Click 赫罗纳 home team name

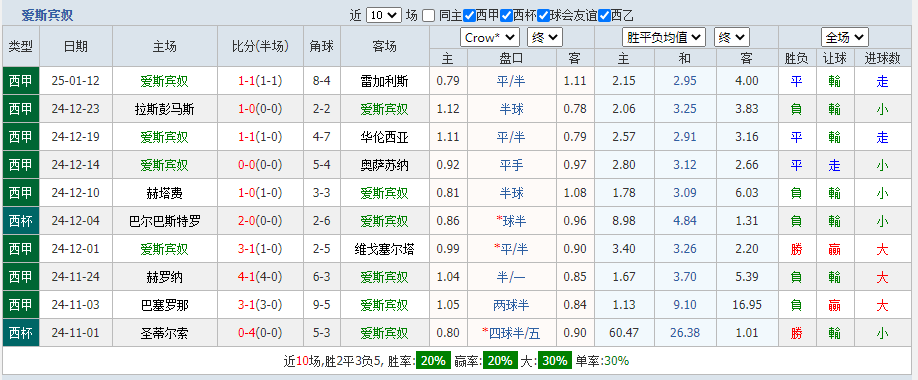[x=165, y=278]
